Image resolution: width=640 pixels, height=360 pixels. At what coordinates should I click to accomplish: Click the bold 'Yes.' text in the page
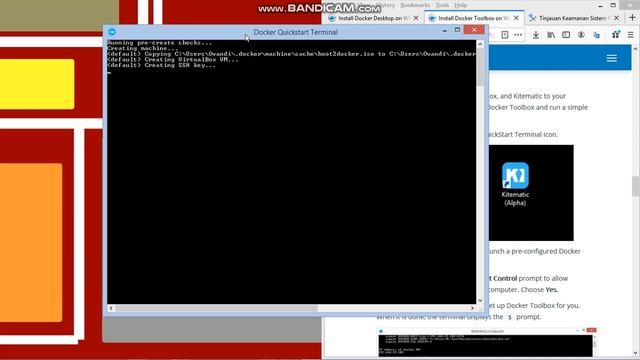(551, 289)
